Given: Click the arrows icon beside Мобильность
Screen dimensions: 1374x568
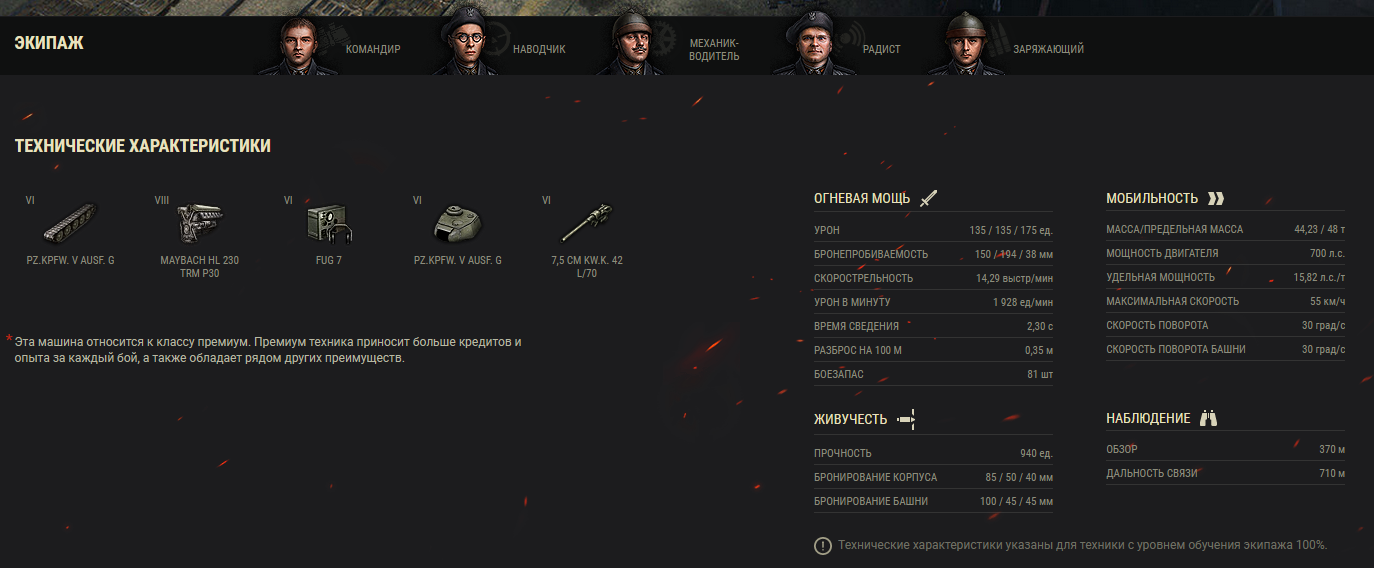Looking at the screenshot, I should pos(1216,198).
